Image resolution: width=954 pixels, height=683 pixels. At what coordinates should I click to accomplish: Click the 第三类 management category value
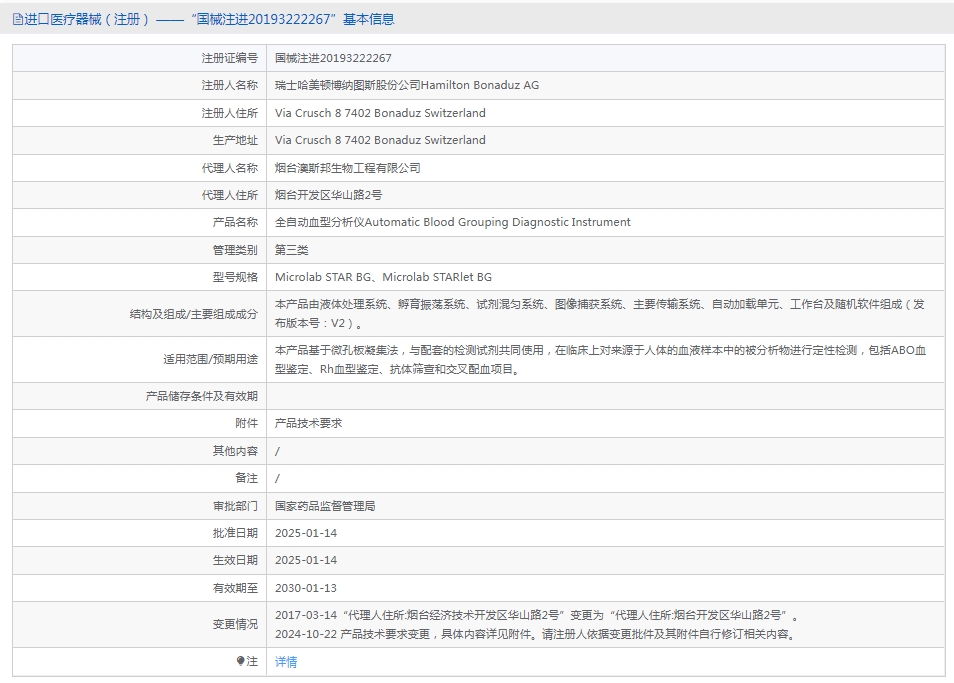pos(292,250)
